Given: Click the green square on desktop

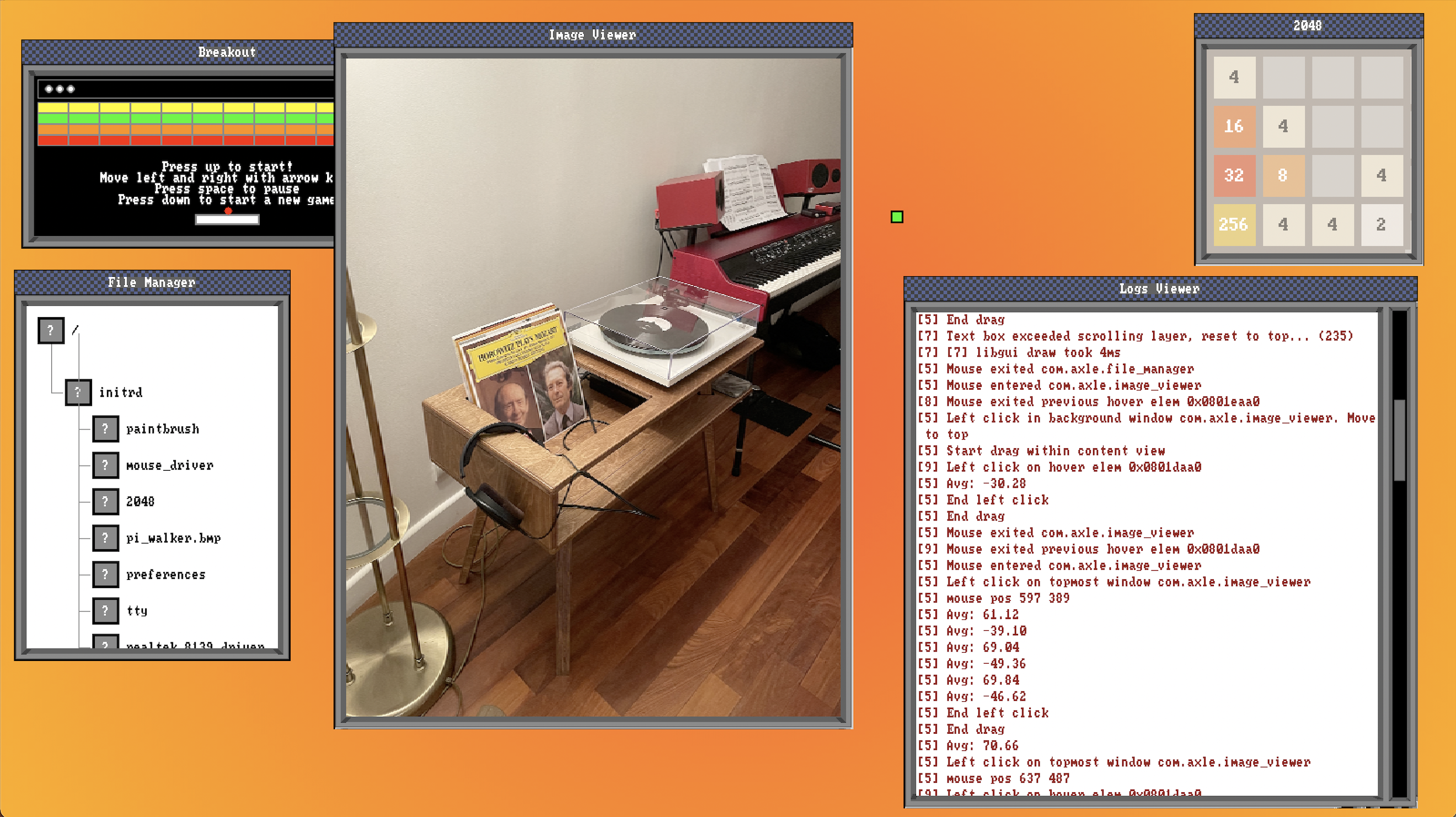Looking at the screenshot, I should (x=896, y=217).
